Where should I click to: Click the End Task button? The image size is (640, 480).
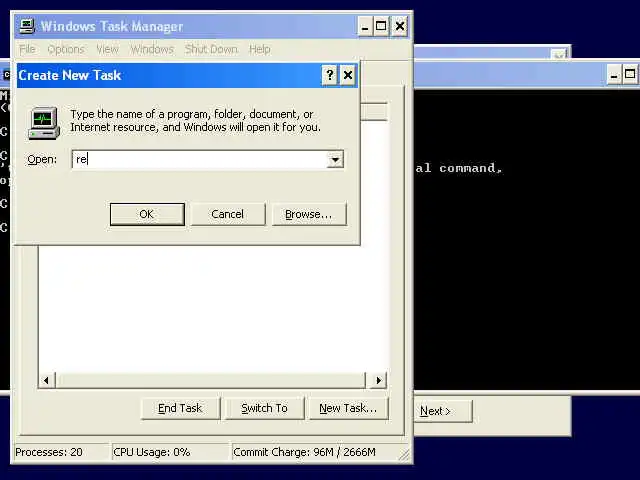tap(180, 409)
